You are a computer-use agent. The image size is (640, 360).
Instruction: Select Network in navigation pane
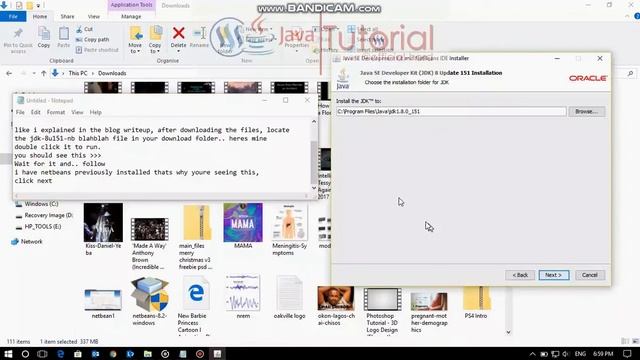click(27, 242)
